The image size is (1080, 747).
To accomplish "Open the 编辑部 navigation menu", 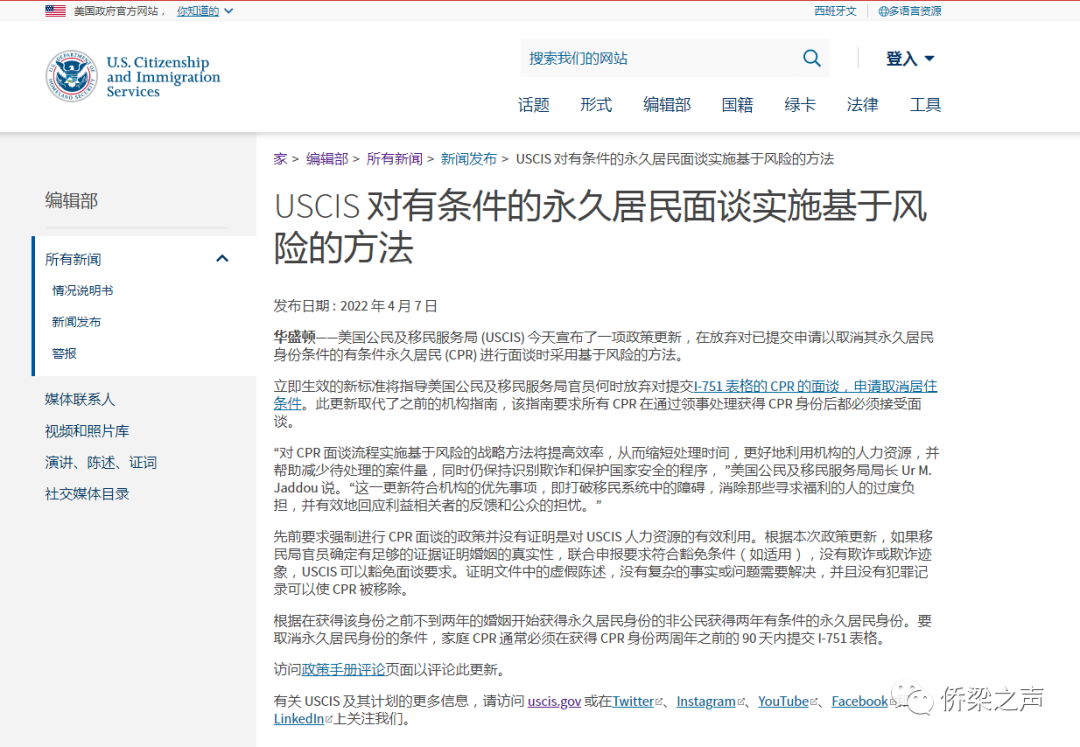I will (x=667, y=105).
